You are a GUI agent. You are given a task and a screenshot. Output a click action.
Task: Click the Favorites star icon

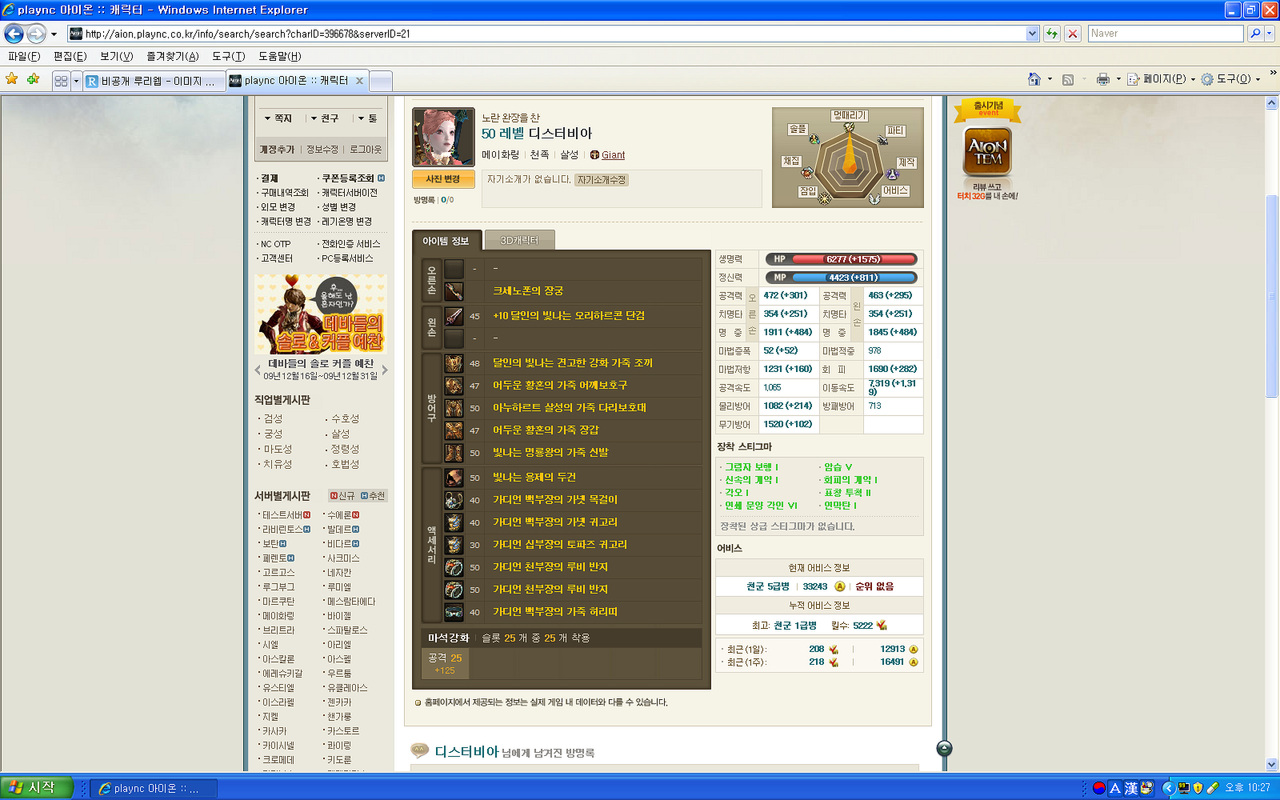tap(12, 79)
